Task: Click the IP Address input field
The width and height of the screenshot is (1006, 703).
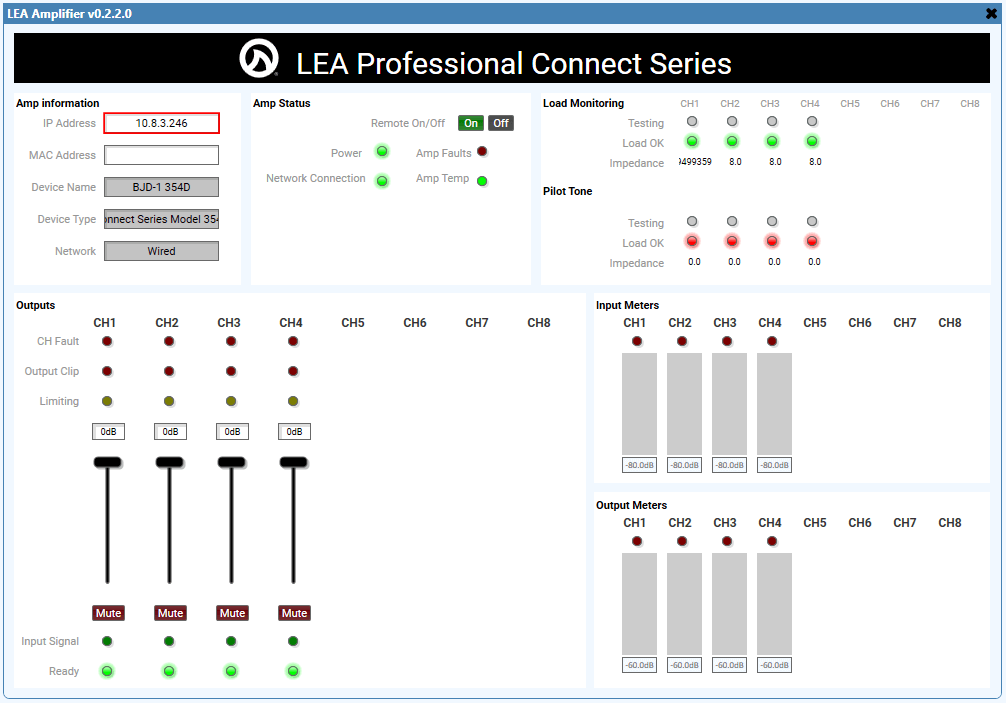Action: click(x=162, y=123)
